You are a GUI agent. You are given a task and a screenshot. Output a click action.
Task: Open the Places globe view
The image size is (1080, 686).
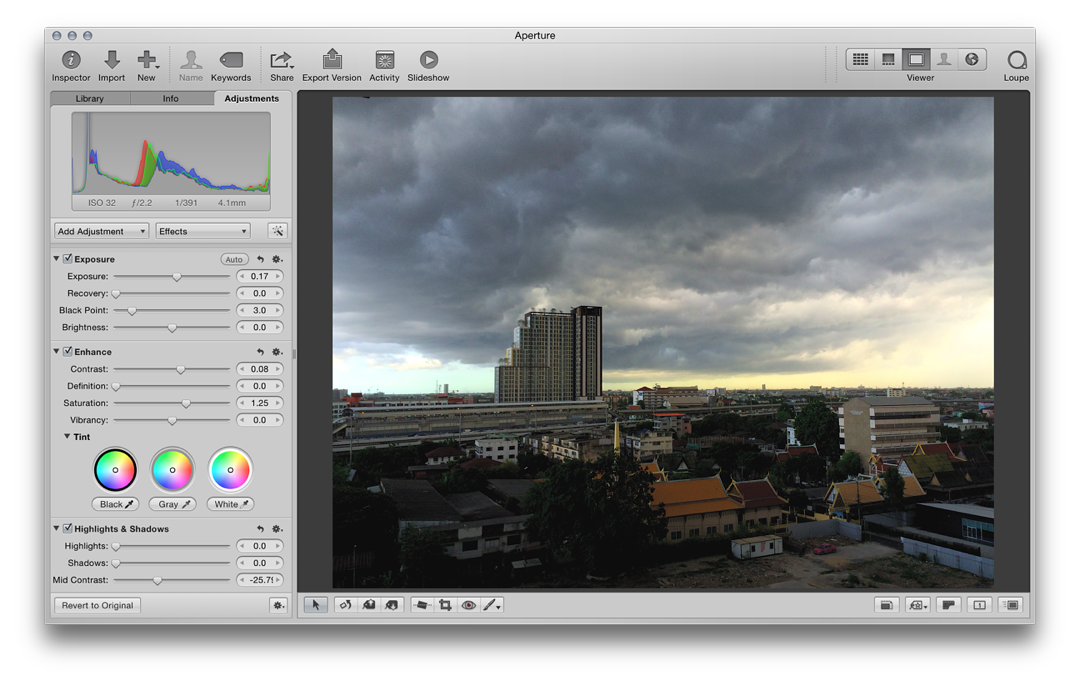pos(972,59)
